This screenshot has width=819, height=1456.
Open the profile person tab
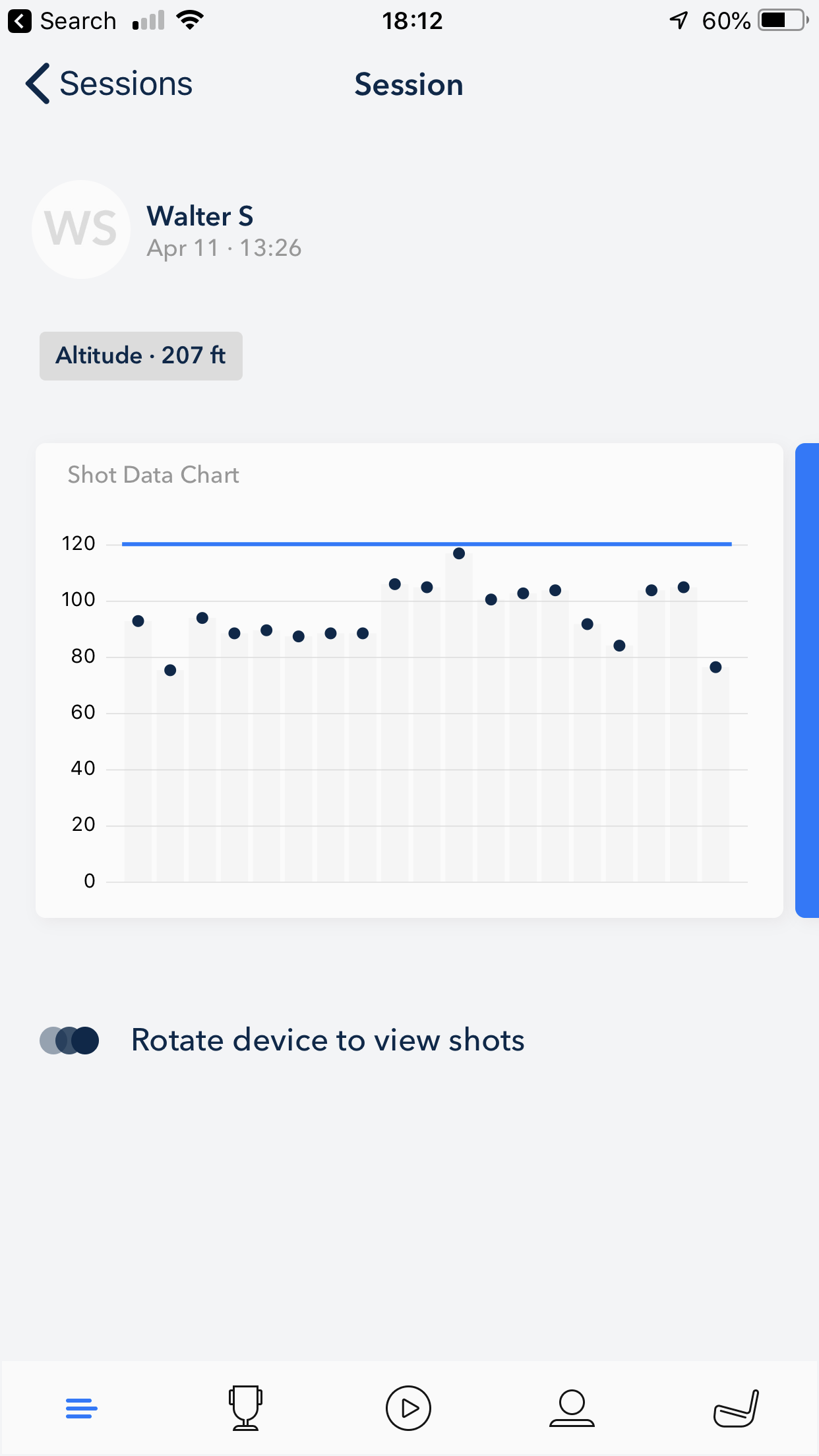coord(572,1408)
